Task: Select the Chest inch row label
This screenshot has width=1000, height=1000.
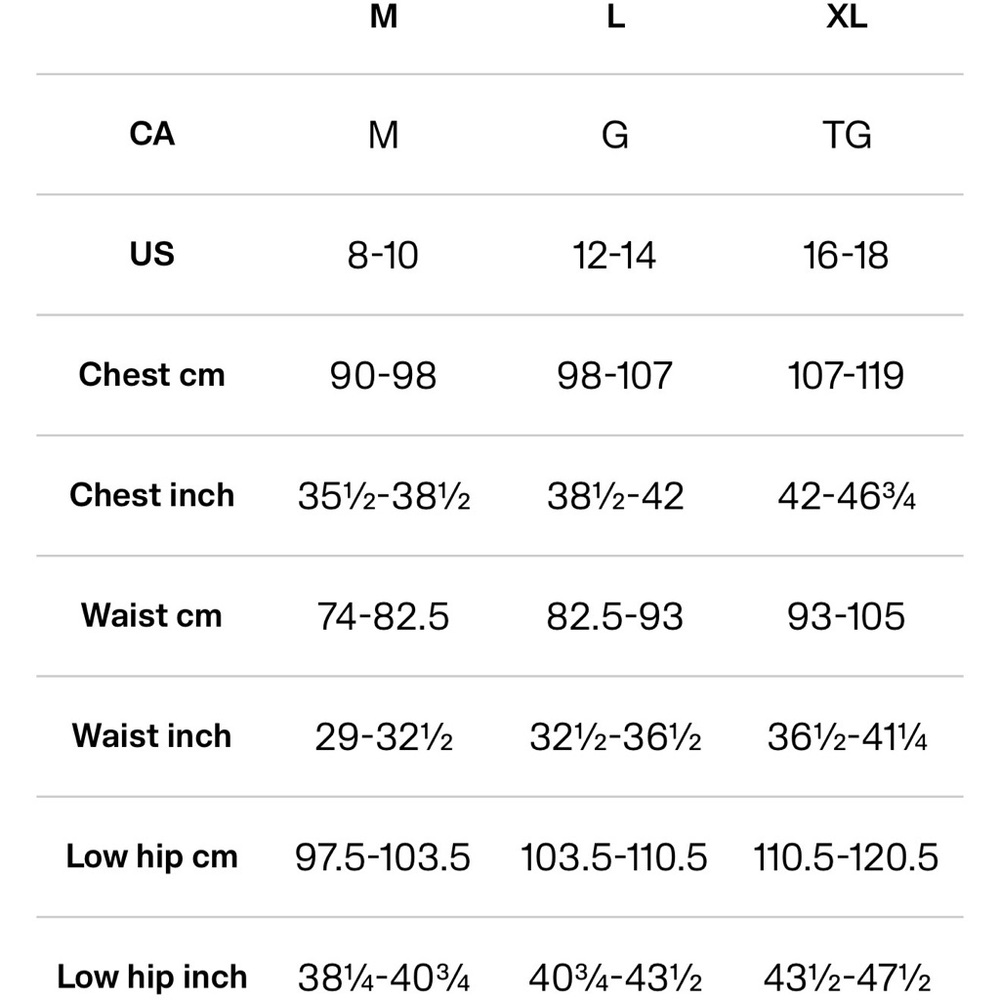Action: pos(152,495)
